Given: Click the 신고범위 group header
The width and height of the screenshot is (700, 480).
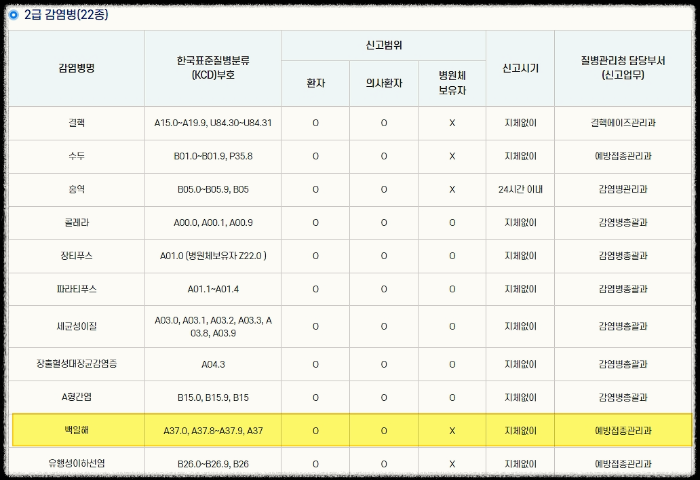Looking at the screenshot, I should [x=383, y=46].
